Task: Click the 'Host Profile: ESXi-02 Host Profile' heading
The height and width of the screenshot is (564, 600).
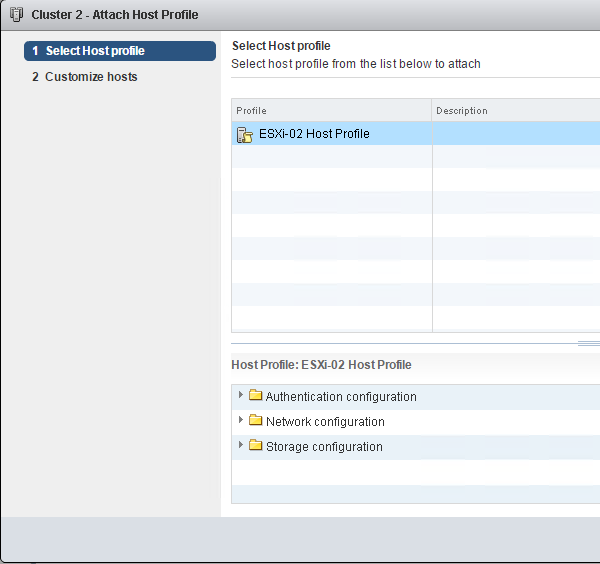Action: (321, 365)
